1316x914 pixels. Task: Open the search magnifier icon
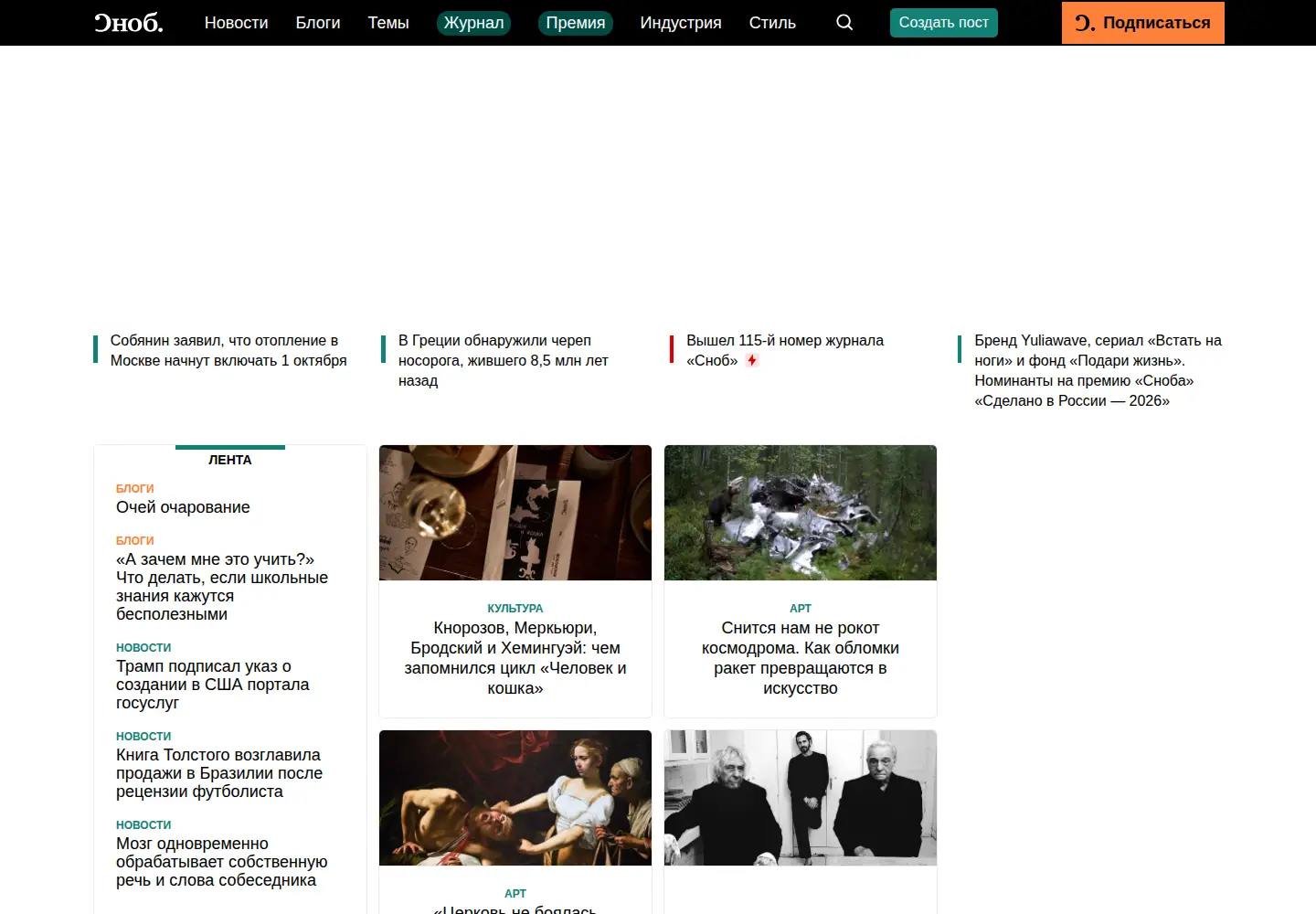pyautogui.click(x=844, y=23)
